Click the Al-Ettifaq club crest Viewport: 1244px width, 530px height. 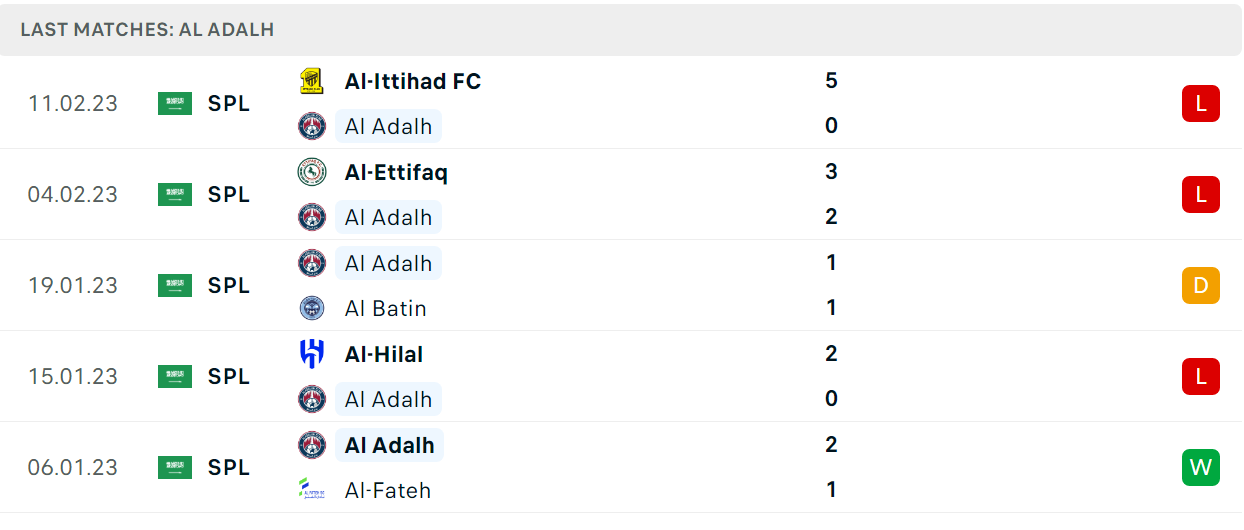[312, 172]
